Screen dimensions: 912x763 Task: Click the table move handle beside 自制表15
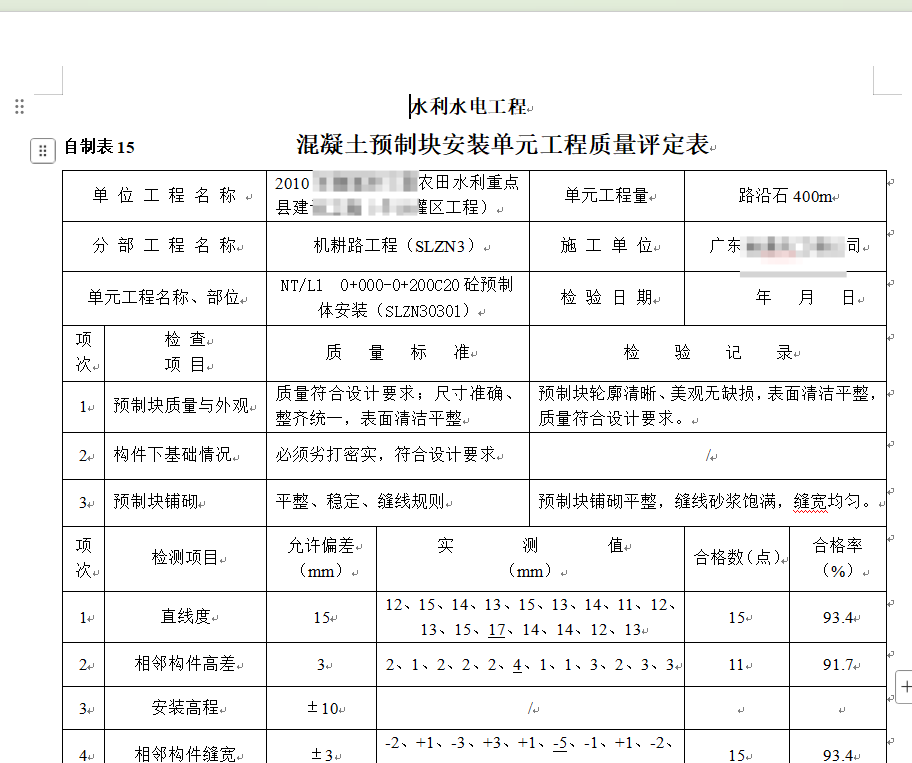[42, 151]
